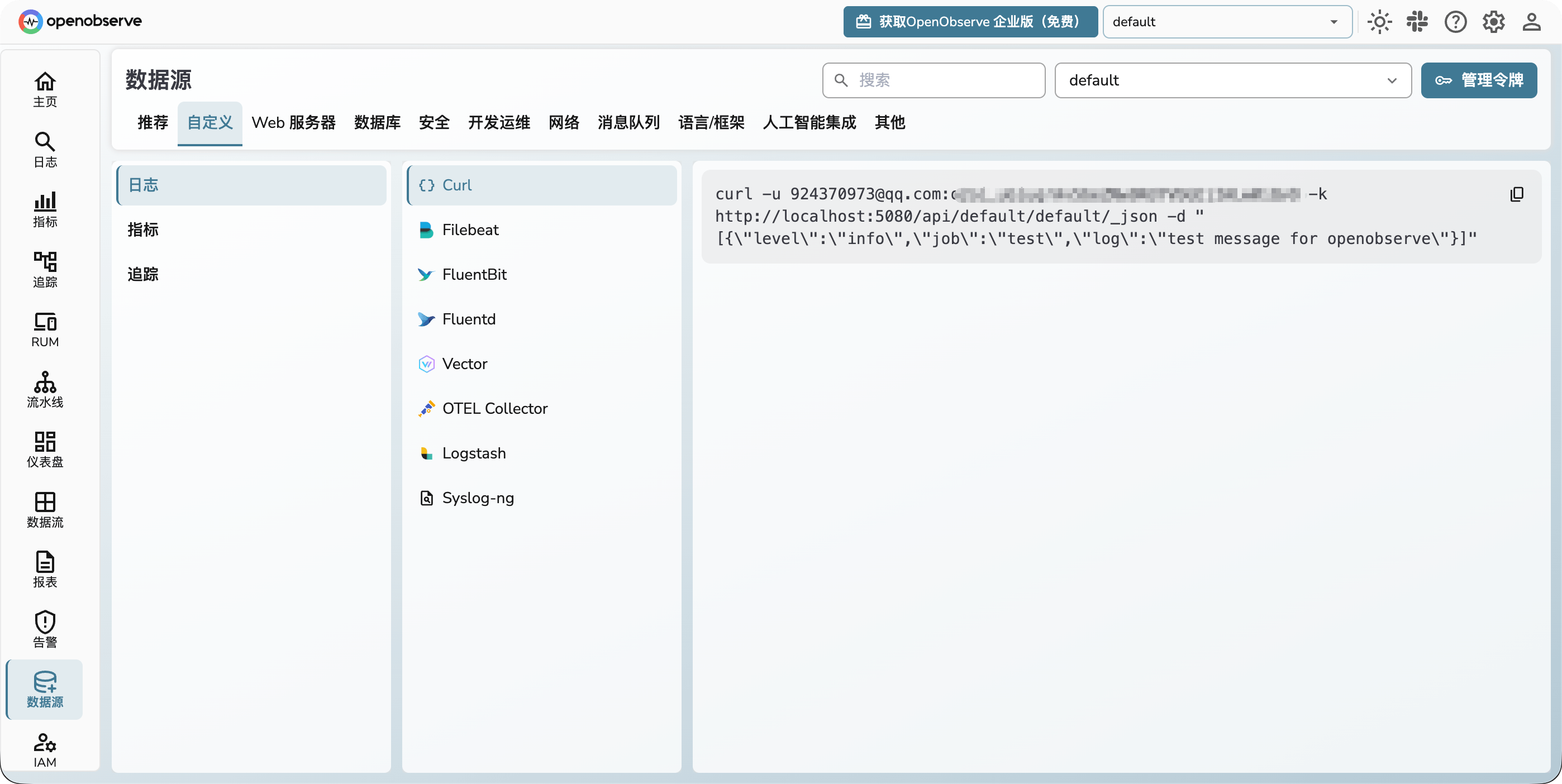Select Syslog-ng ingestion option

[541, 498]
